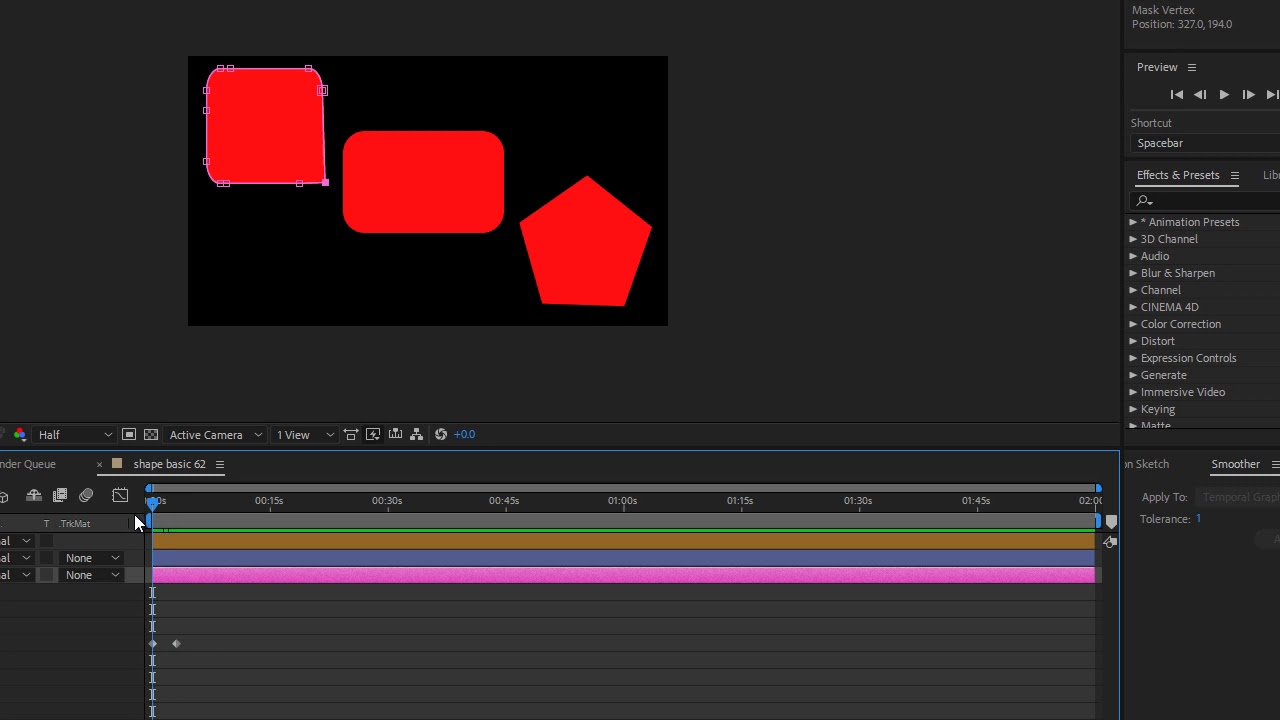The height and width of the screenshot is (720, 1280).
Task: Open the Preview panel menu
Action: point(1192,67)
